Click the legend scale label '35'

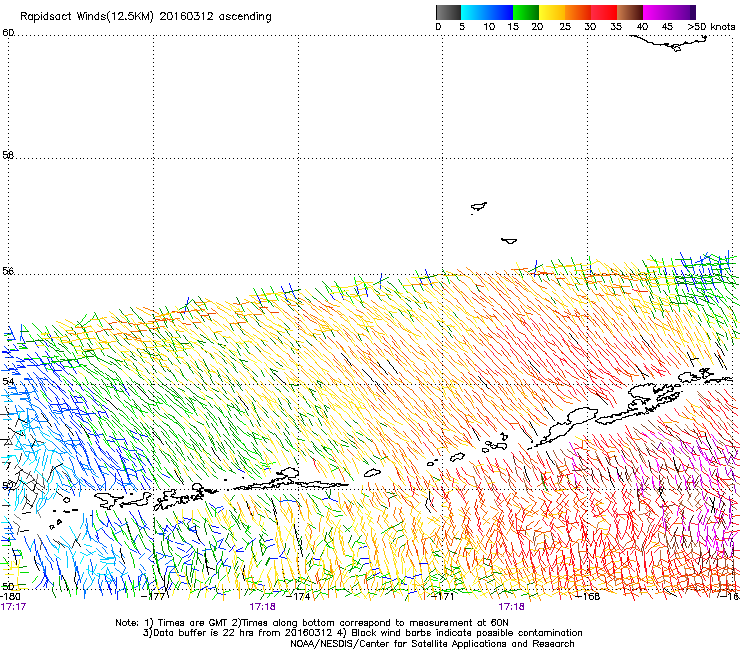click(616, 27)
